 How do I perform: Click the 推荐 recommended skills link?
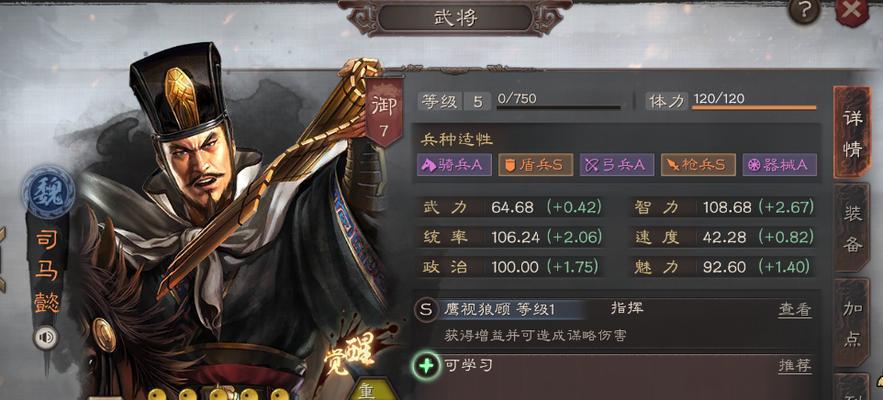(x=795, y=366)
